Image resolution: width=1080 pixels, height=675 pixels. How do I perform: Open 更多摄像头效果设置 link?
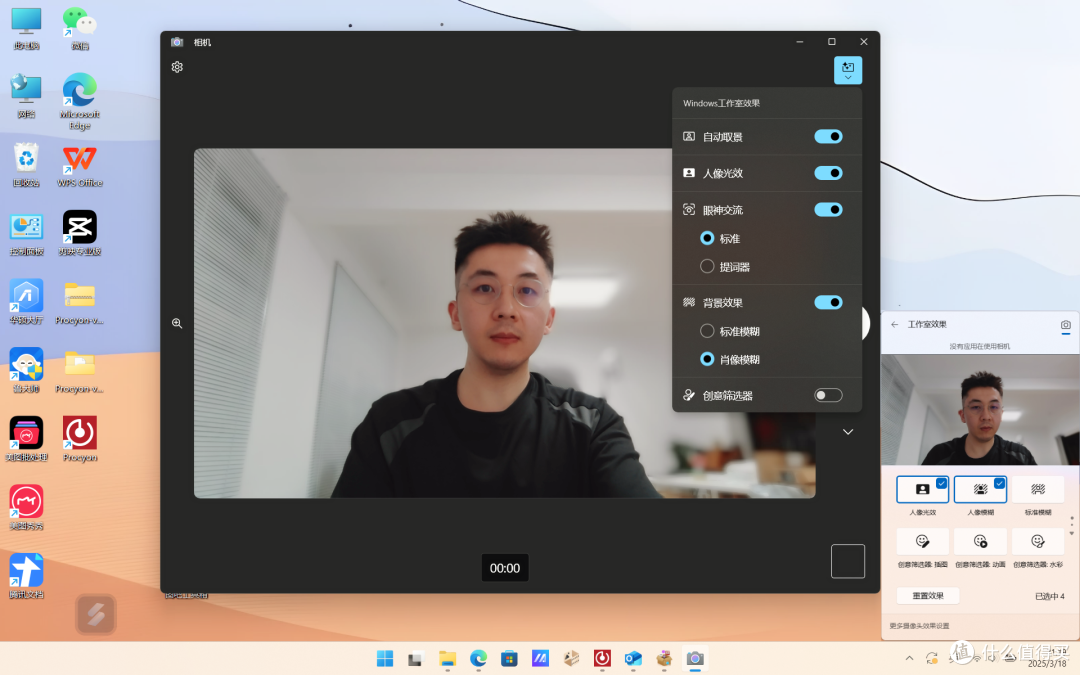[919, 626]
